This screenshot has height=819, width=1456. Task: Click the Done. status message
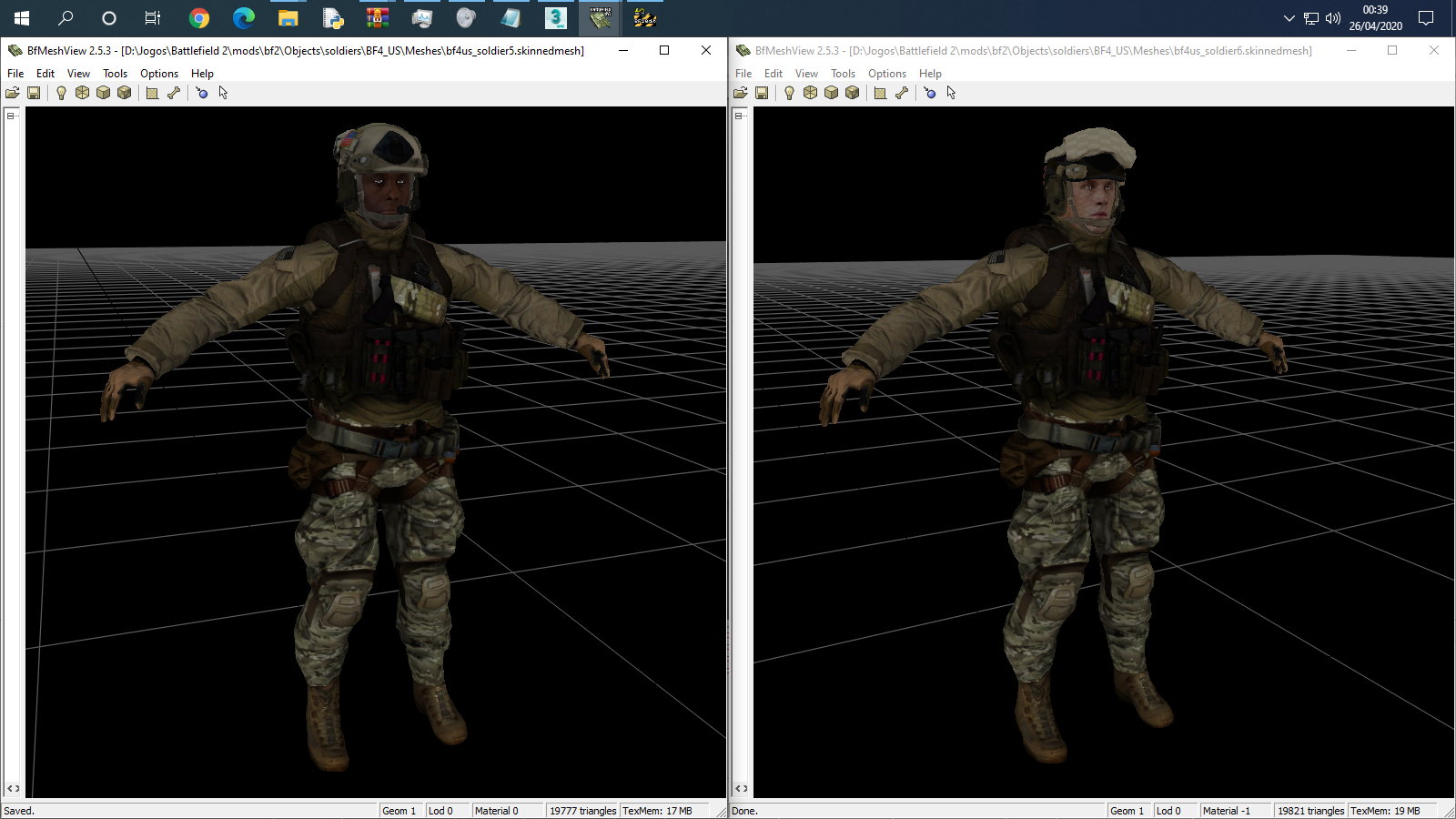point(744,811)
